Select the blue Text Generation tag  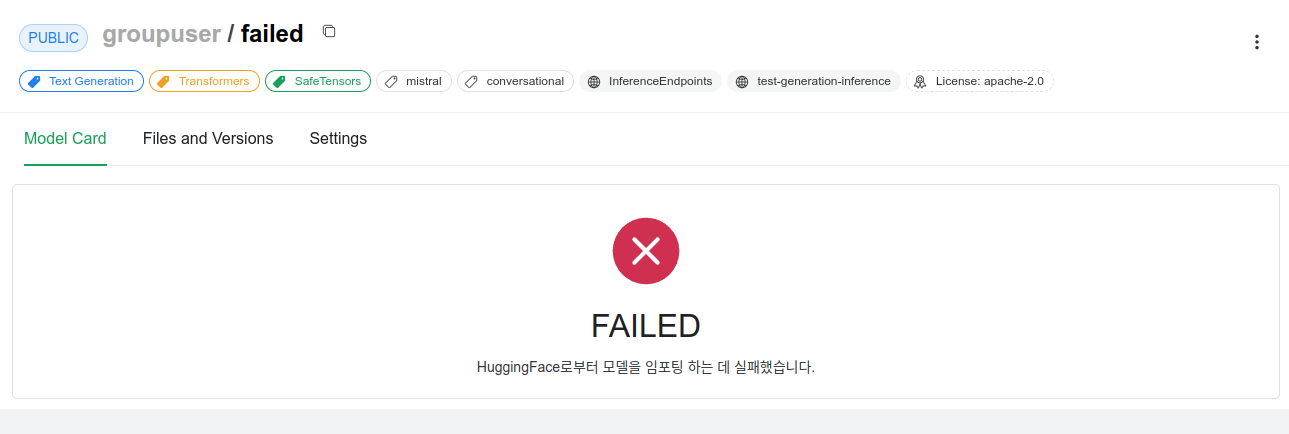tap(81, 81)
